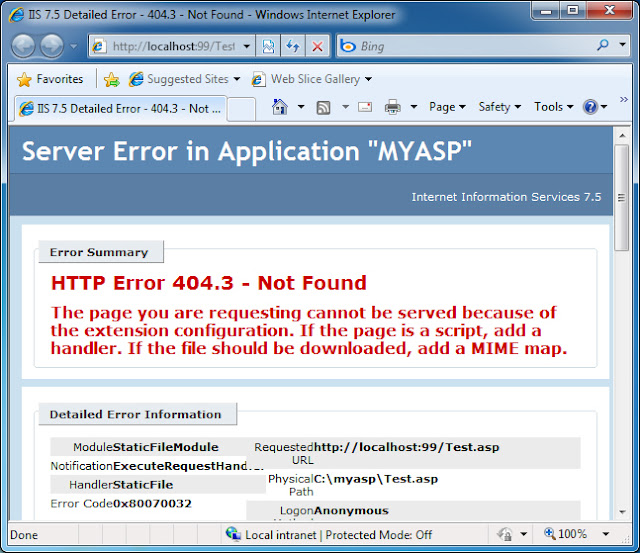Click the requested URL http://localhost:99/Test.asp
Screen dimensions: 640x553
(407, 447)
